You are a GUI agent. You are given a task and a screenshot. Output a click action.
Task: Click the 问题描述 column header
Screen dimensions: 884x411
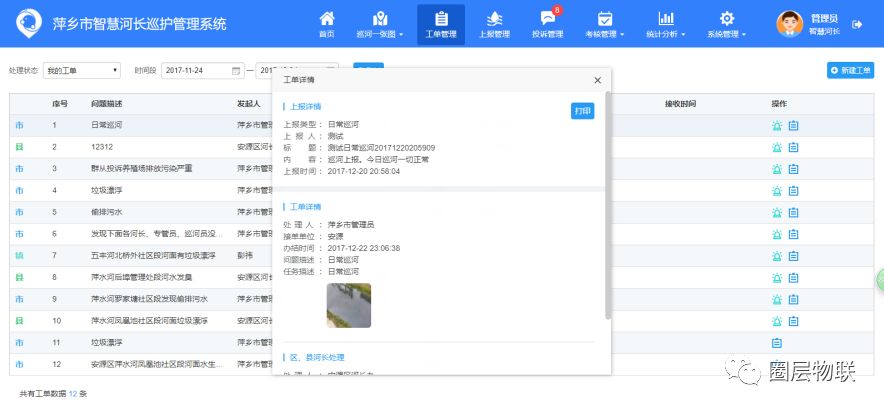pyautogui.click(x=107, y=104)
